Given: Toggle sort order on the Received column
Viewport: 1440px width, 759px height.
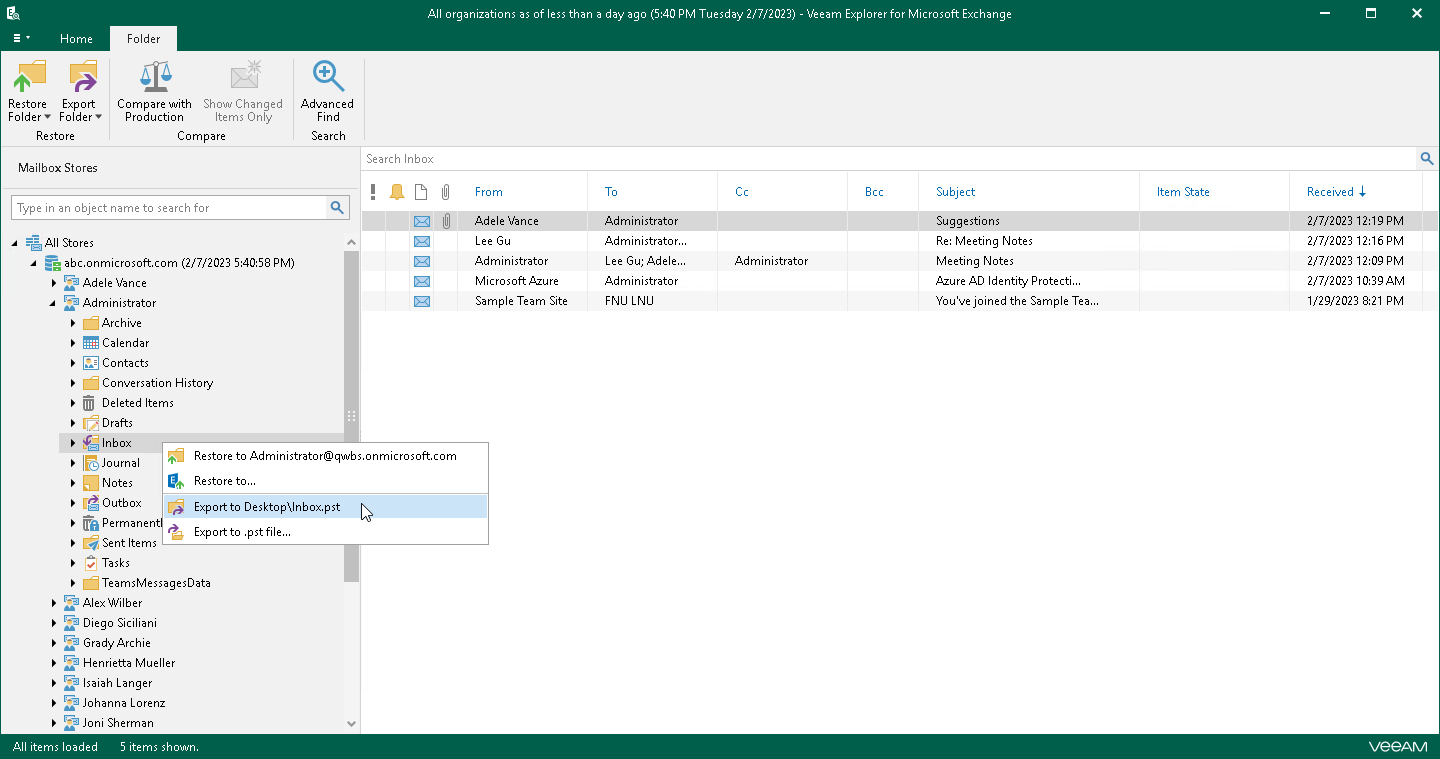Looking at the screenshot, I should pyautogui.click(x=1334, y=191).
